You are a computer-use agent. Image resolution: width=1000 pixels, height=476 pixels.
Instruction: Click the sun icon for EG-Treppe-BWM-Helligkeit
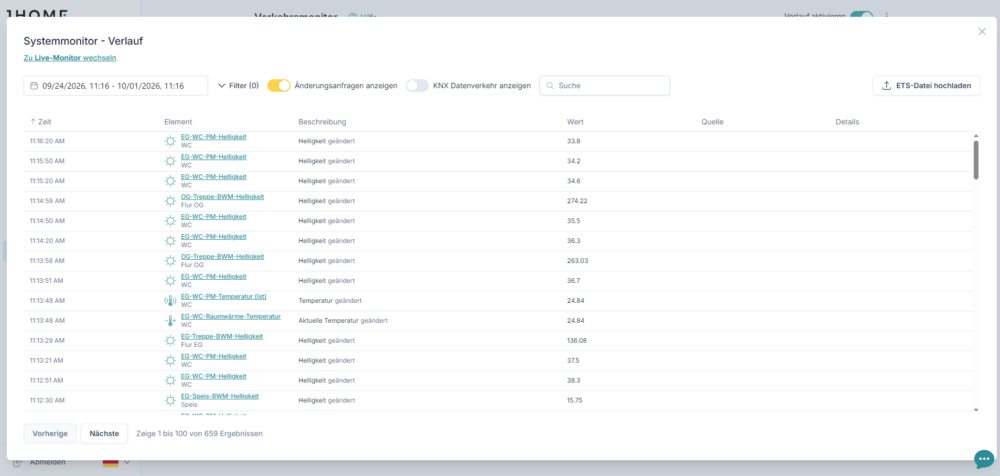170,340
